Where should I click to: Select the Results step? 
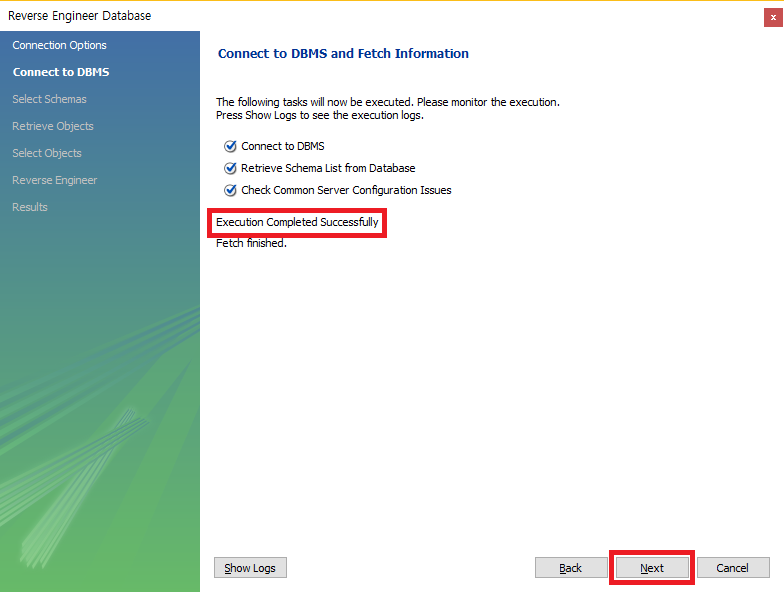coord(30,207)
